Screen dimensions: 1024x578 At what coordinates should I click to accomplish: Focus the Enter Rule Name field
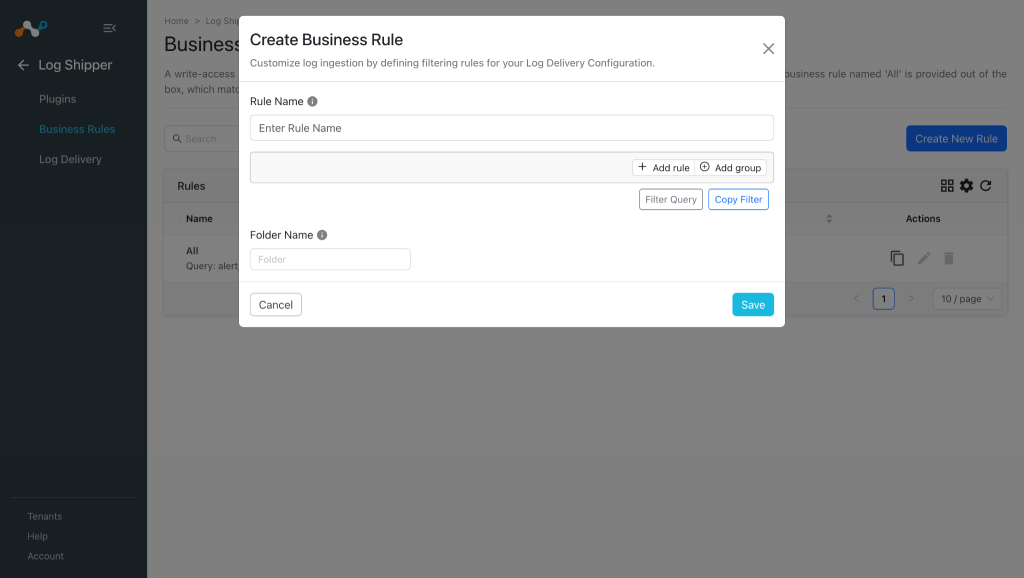(x=512, y=128)
